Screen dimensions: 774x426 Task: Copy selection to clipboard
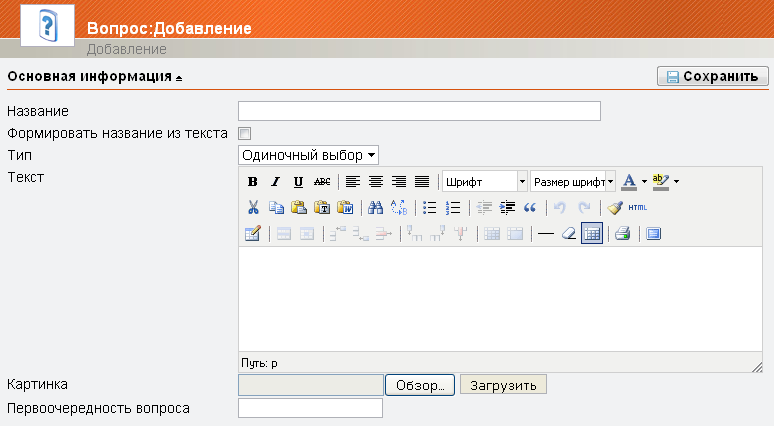tap(276, 207)
